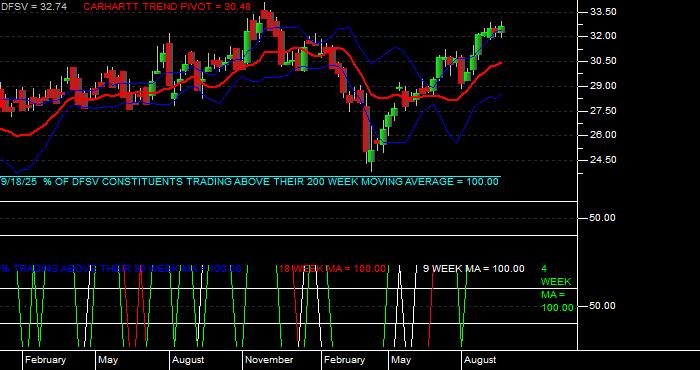The image size is (700, 370).
Task: Click the 200 week moving average caption
Action: point(250,182)
